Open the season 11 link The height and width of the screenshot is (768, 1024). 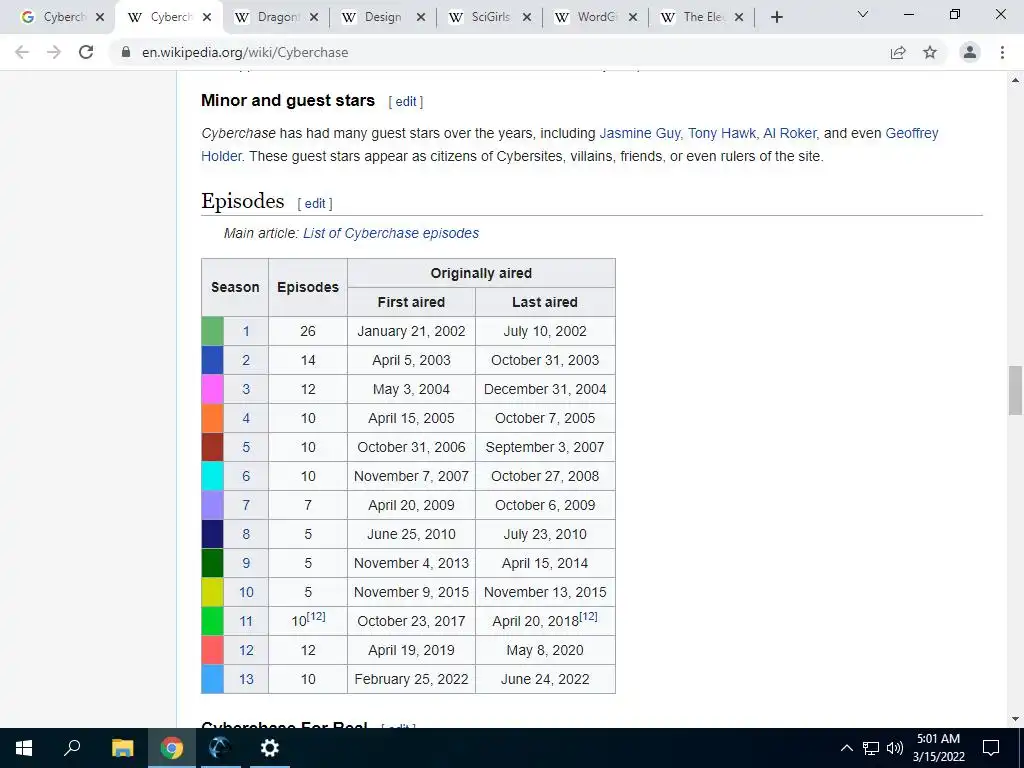pos(246,621)
